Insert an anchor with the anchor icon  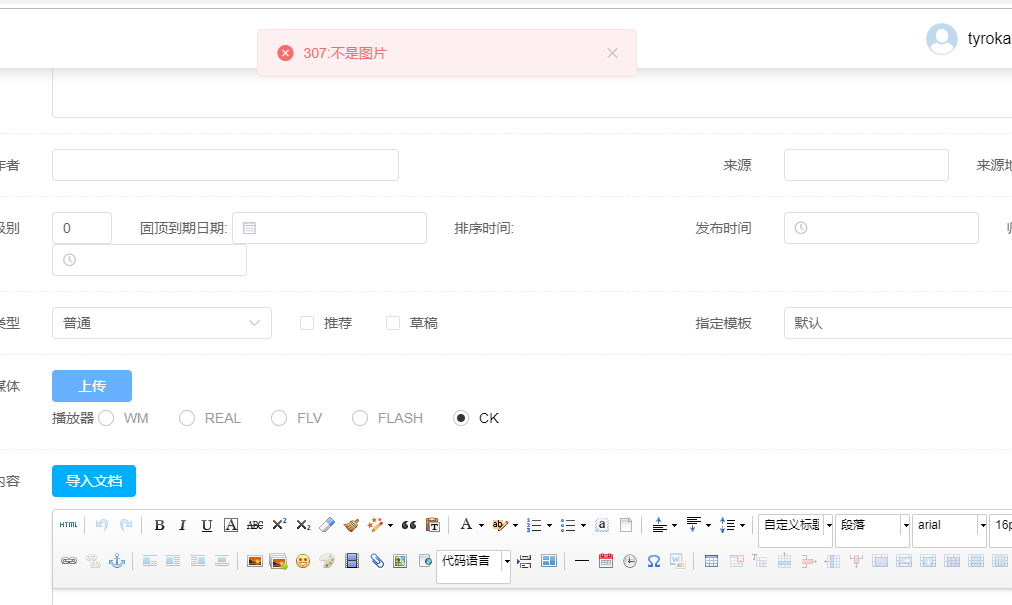[117, 561]
